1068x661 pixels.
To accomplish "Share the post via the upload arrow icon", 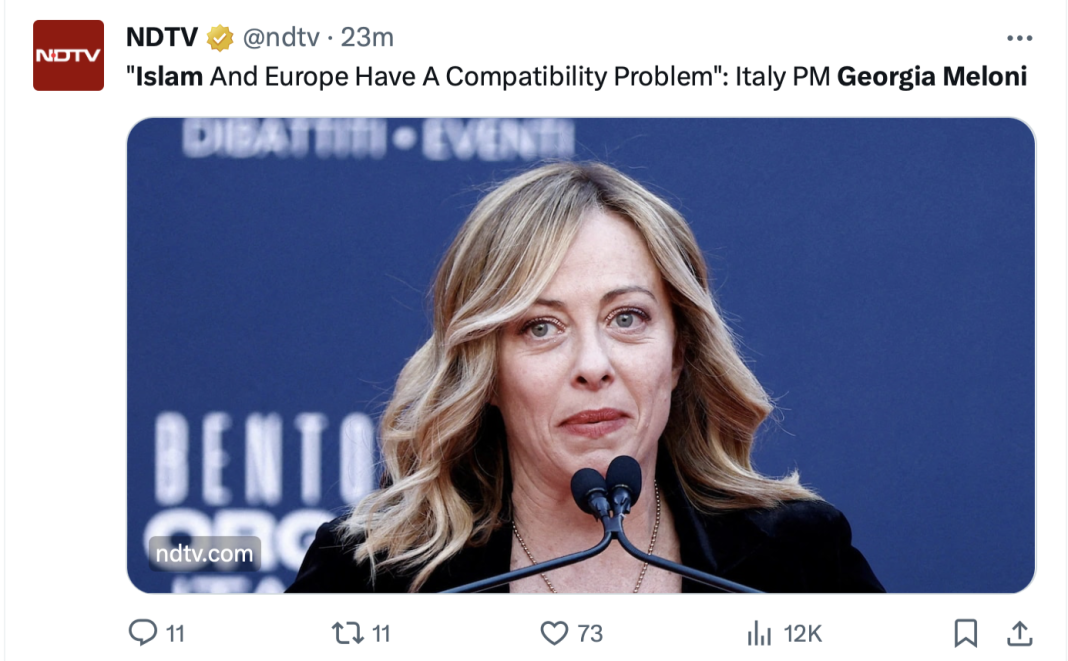I will 1019,632.
